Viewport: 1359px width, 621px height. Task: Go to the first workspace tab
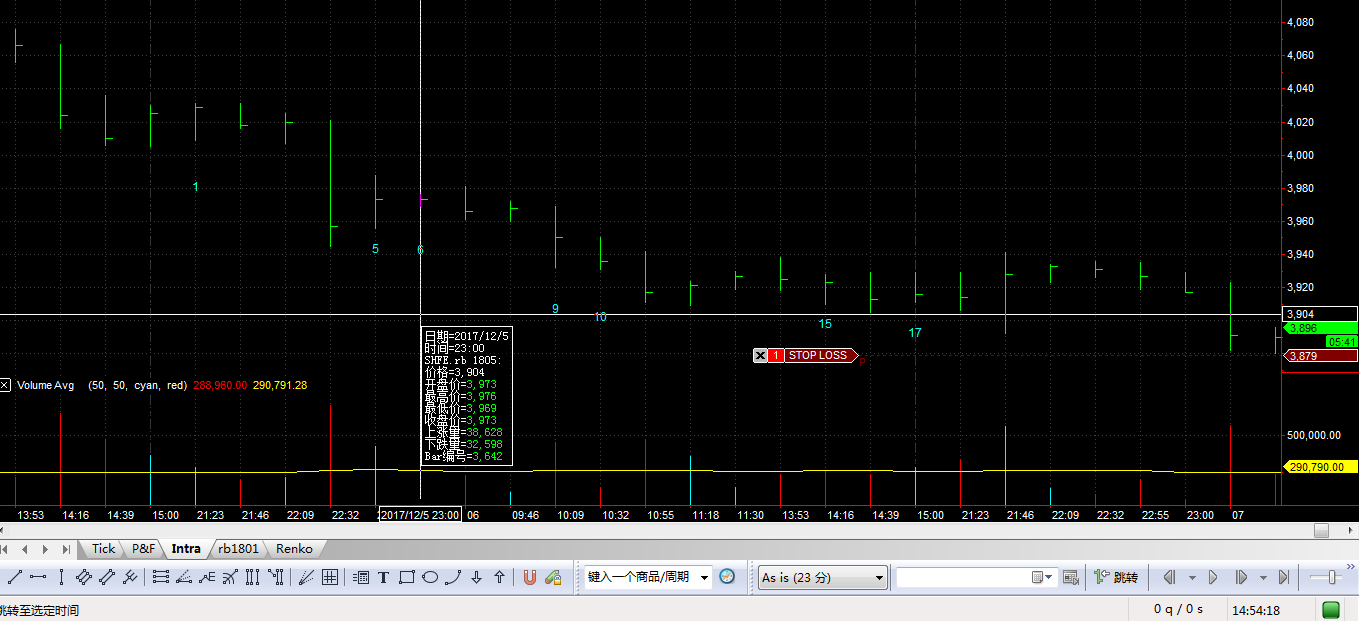pos(6,549)
